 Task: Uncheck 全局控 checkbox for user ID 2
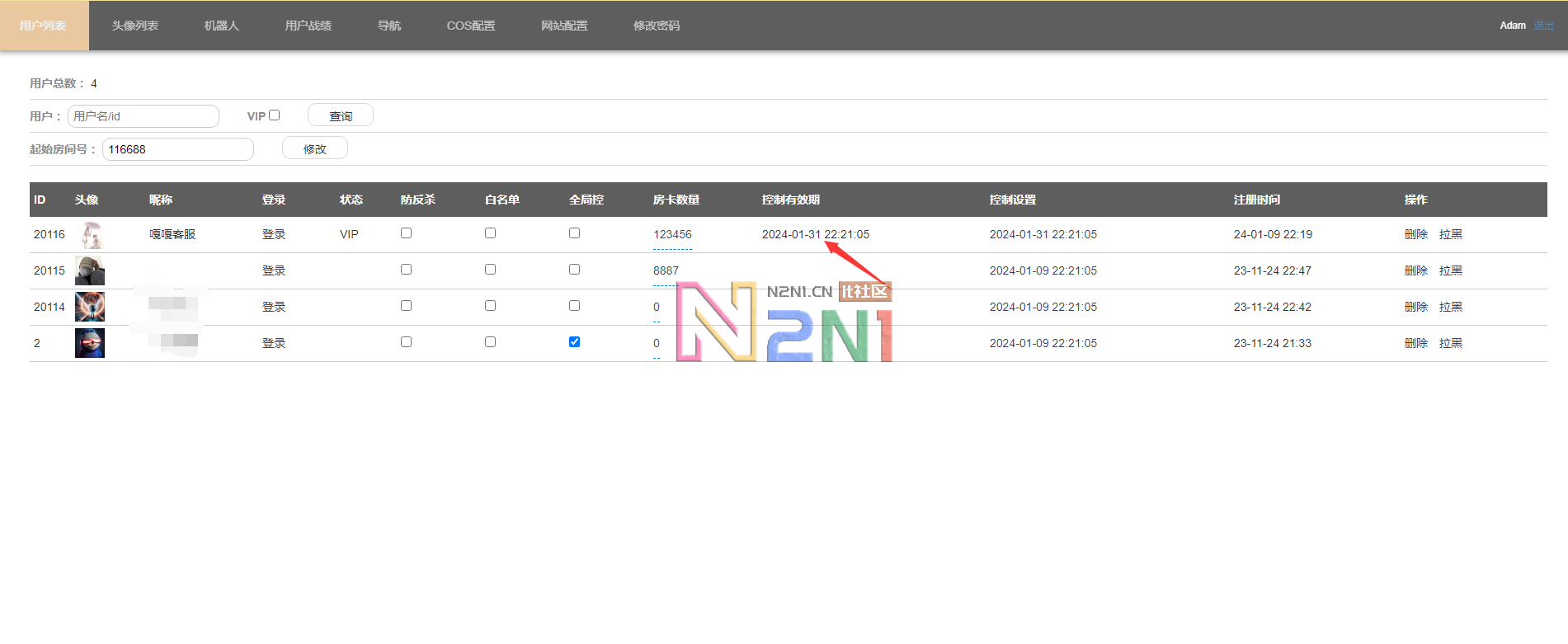coord(574,342)
